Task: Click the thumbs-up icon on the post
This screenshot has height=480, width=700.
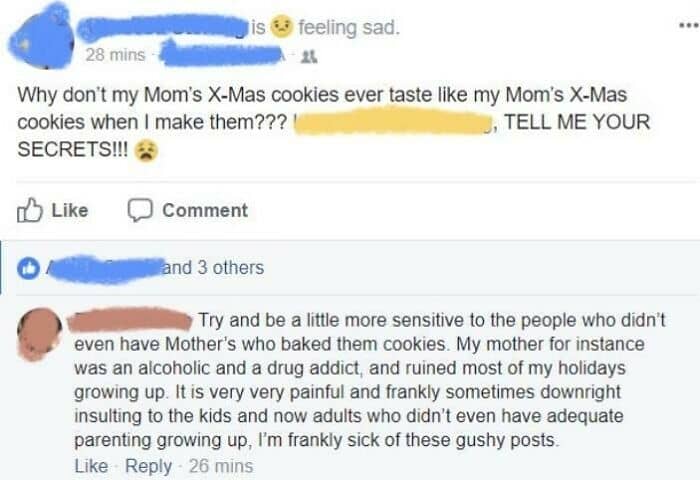Action: pos(31,210)
